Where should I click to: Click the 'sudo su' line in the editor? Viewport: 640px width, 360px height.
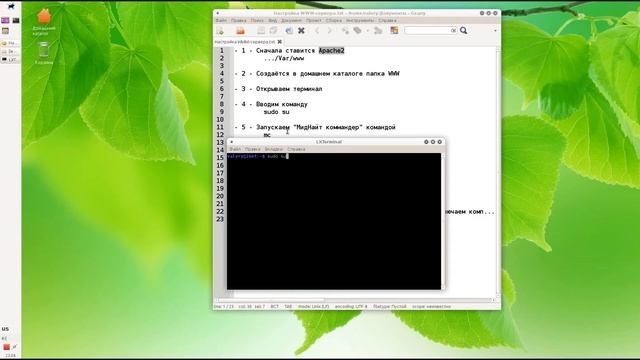pos(276,112)
